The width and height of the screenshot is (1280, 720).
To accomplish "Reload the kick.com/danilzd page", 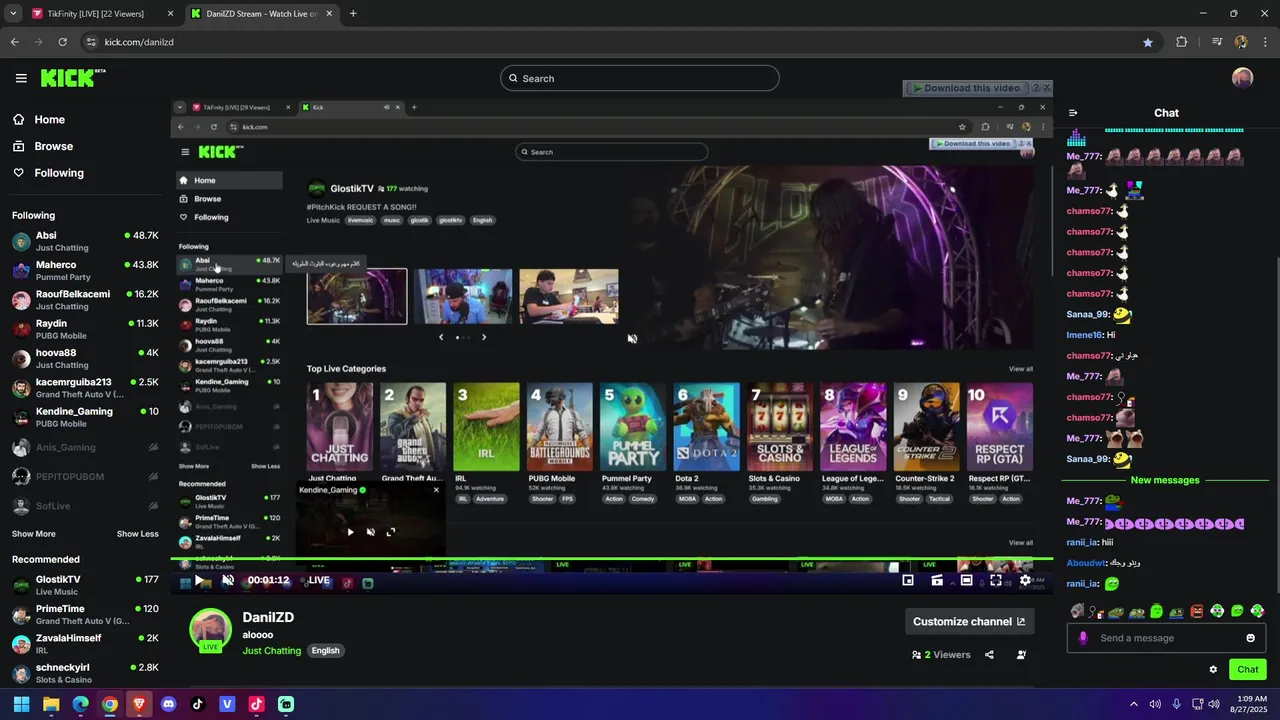I will tap(62, 42).
